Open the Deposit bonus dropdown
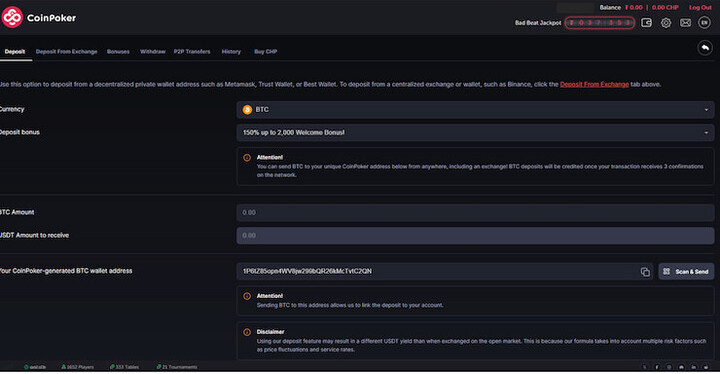720x374 pixels. click(x=475, y=133)
